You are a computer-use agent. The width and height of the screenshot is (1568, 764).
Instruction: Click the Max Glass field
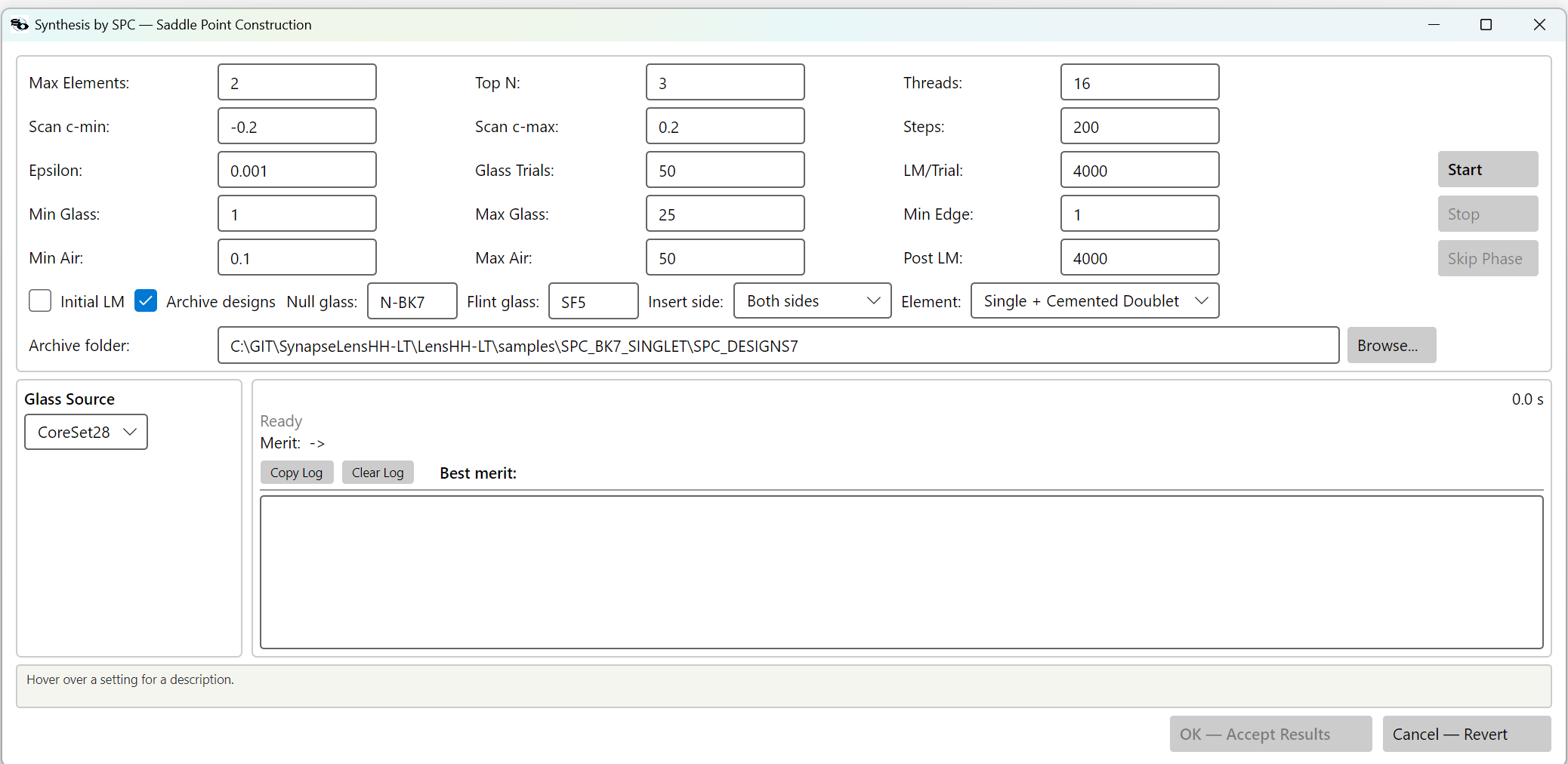(725, 214)
